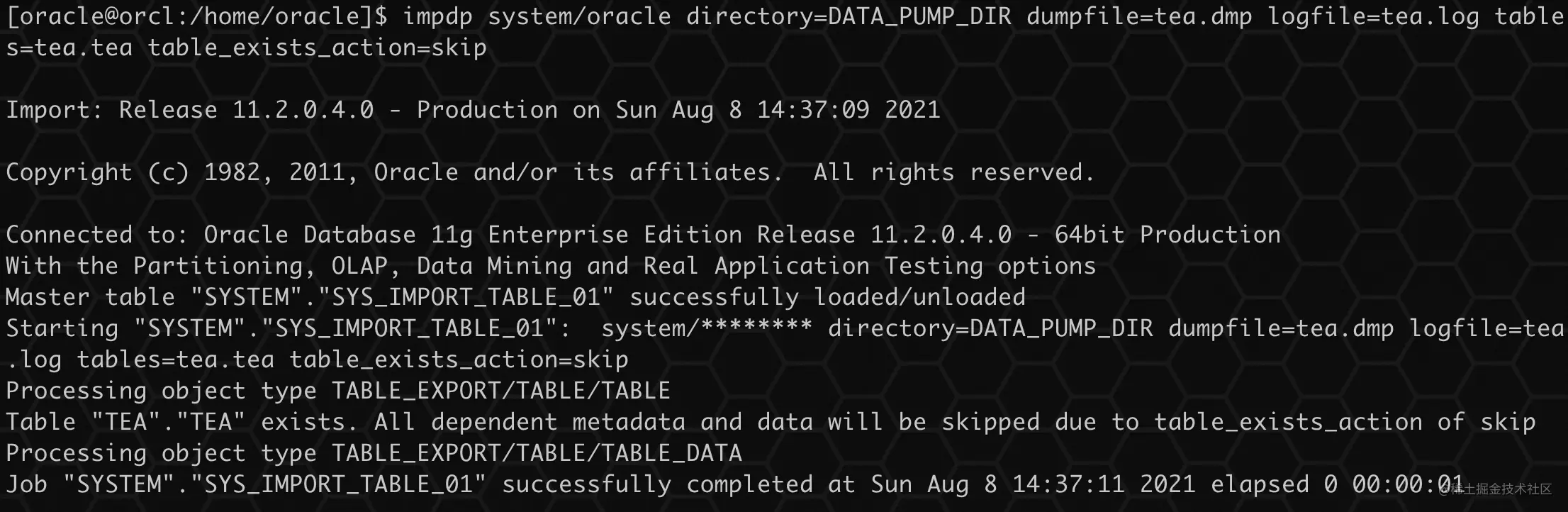Screen dimensions: 1568x512
Task: Click the shell prompt [oracle@orcl:/home/oracle]$
Action: tap(197, 16)
